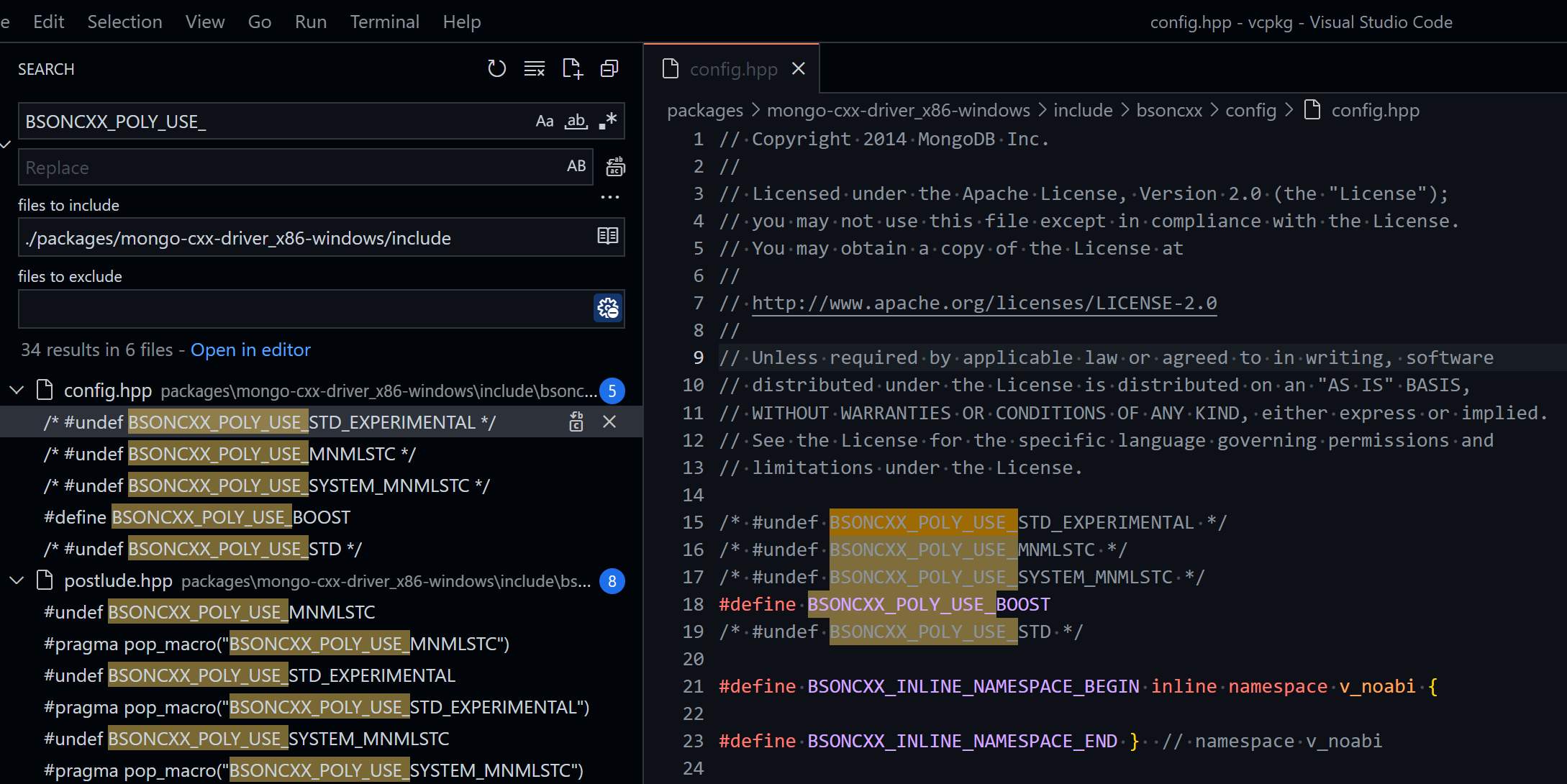
Task: Click the Open in editor link
Action: (x=250, y=350)
